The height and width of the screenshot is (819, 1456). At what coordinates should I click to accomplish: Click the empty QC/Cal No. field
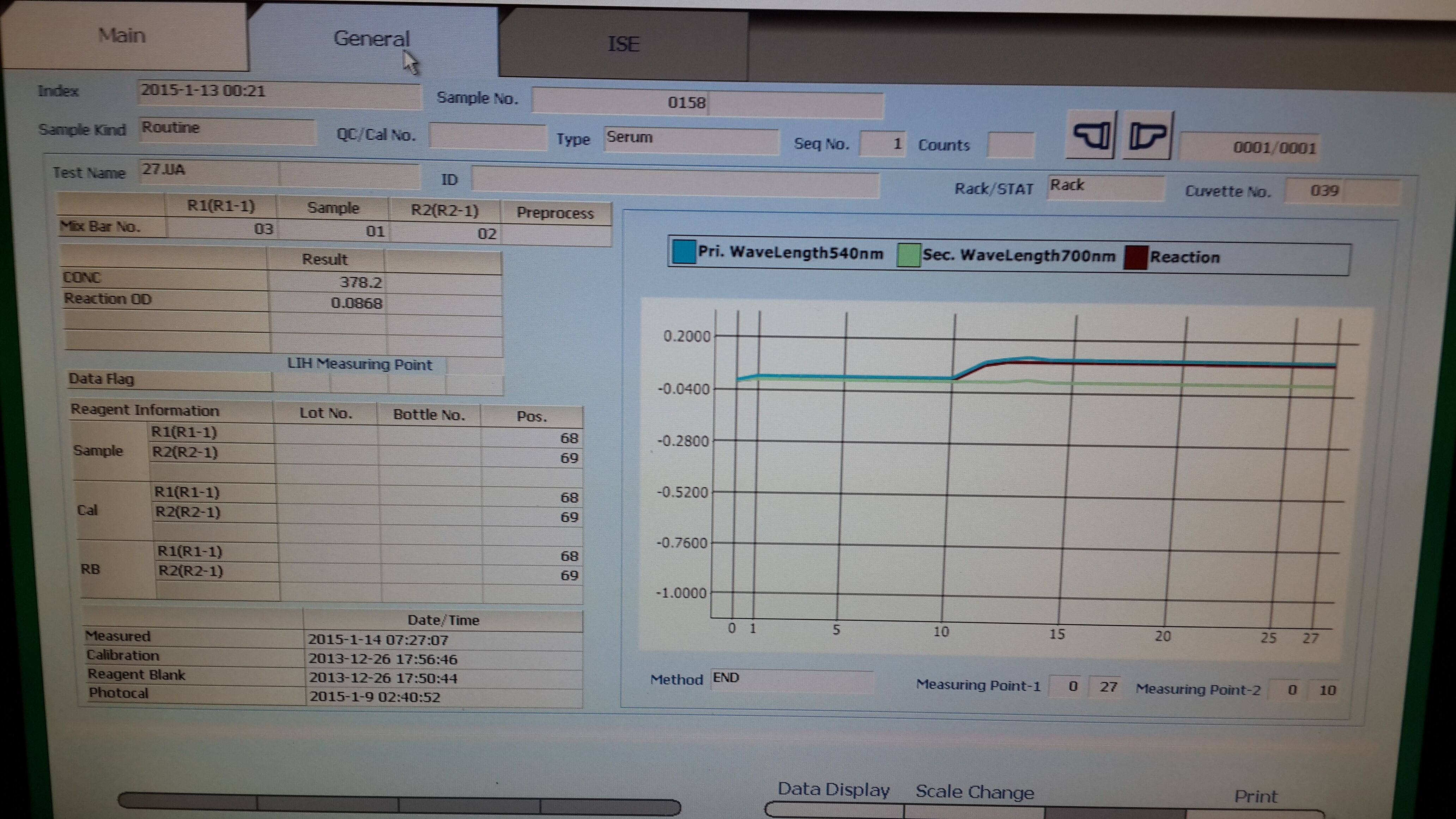pos(487,137)
